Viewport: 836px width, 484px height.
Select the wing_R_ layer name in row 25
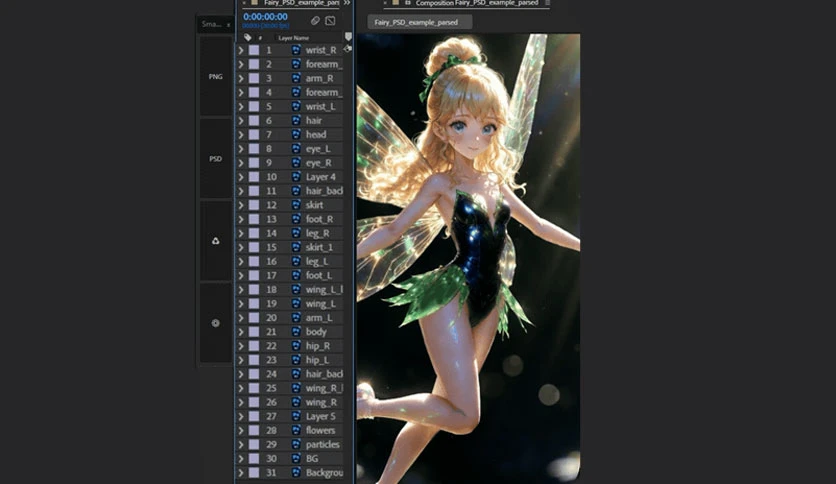coord(324,388)
